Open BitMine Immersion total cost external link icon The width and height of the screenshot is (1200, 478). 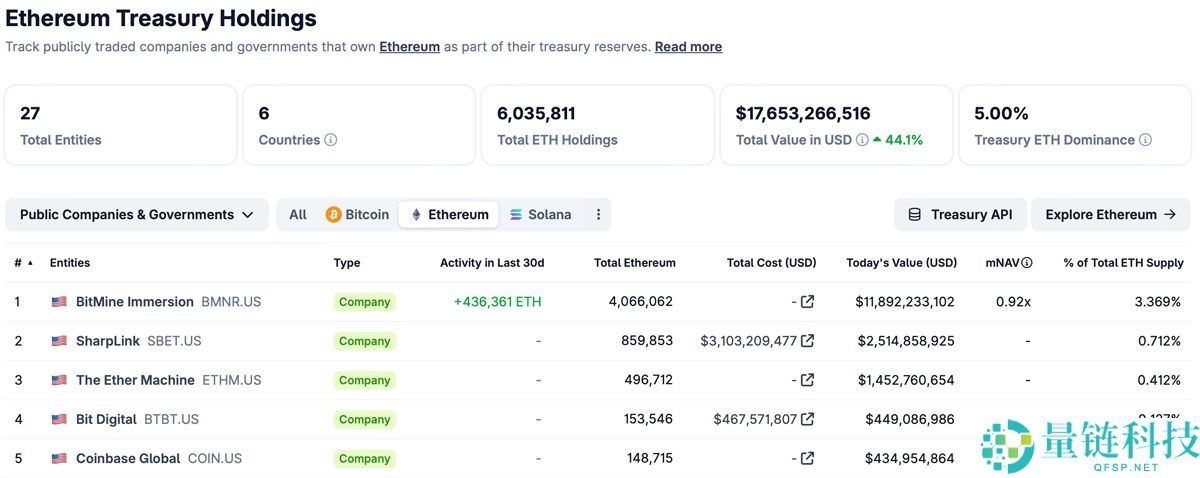(x=808, y=302)
